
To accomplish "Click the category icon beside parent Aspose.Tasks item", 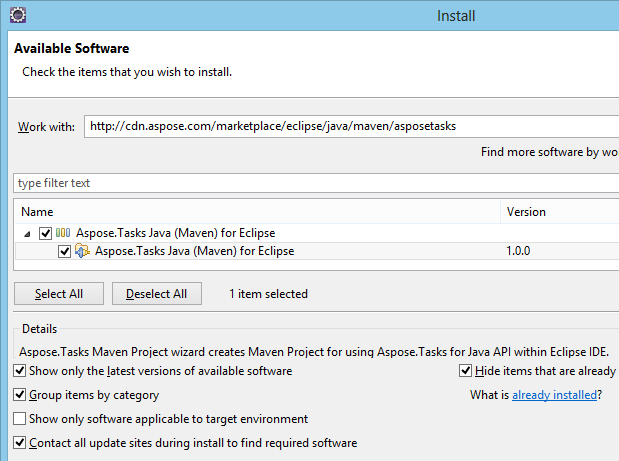I will click(x=63, y=233).
